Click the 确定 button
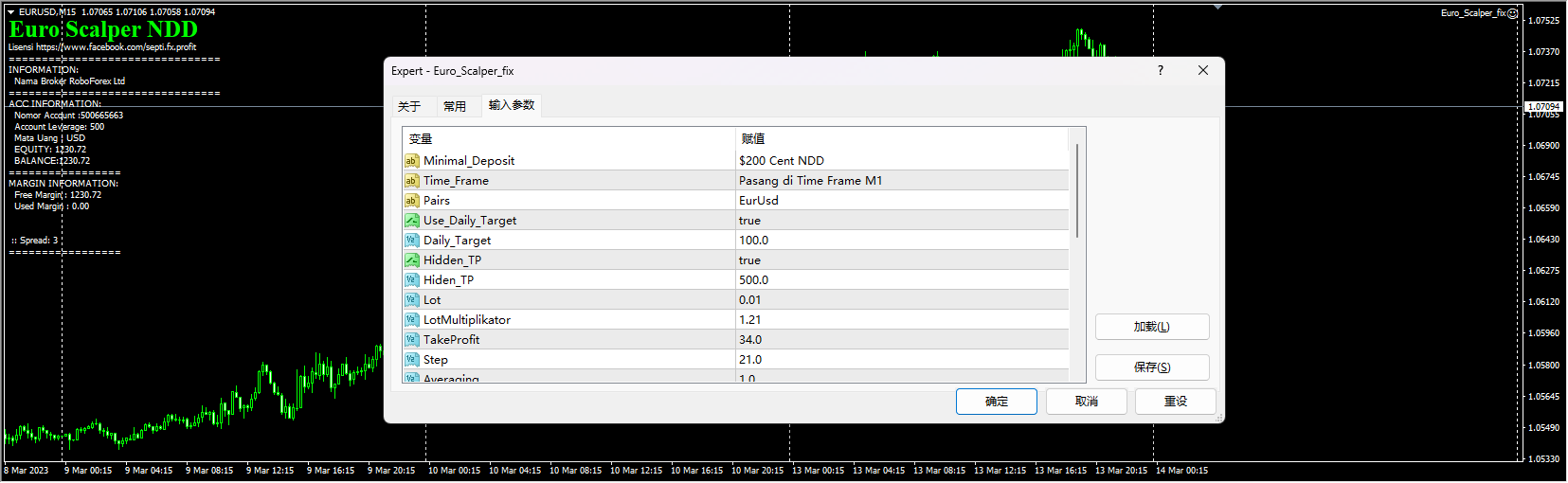This screenshot has width=1568, height=483. pos(997,402)
